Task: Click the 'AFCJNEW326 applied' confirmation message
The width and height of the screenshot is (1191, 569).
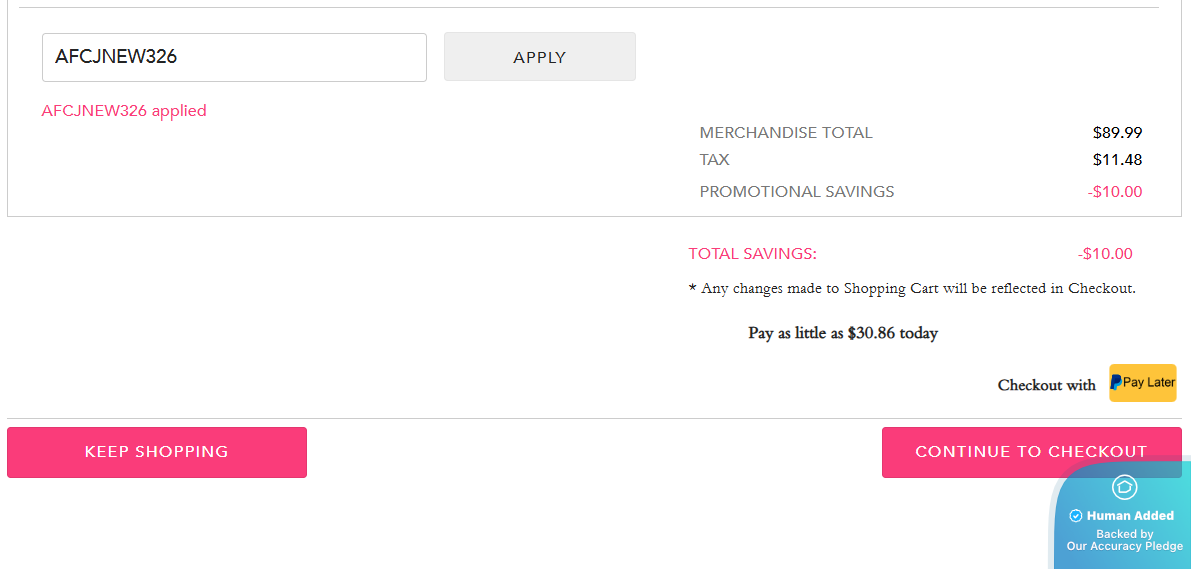Action: [124, 111]
